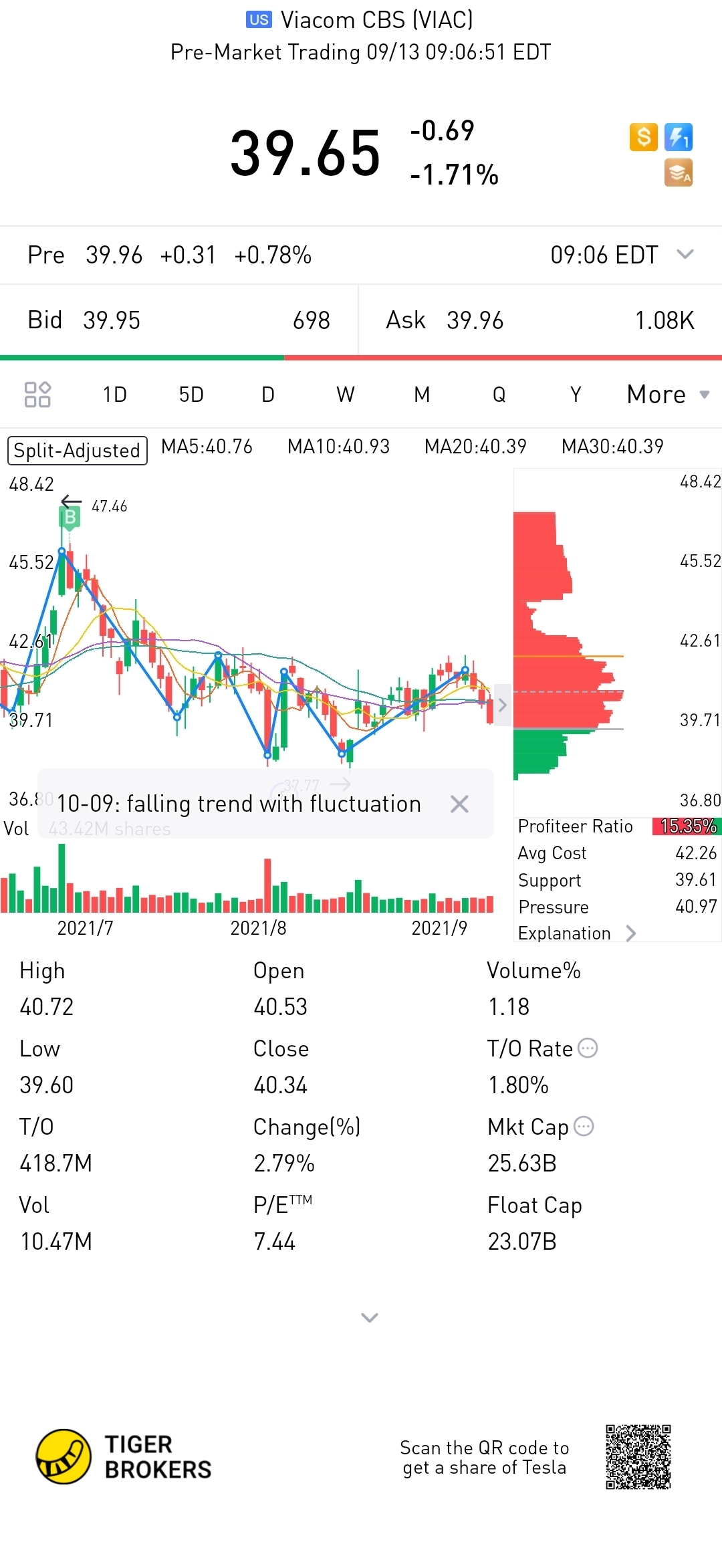Open the More timeframe dropdown

[x=668, y=395]
